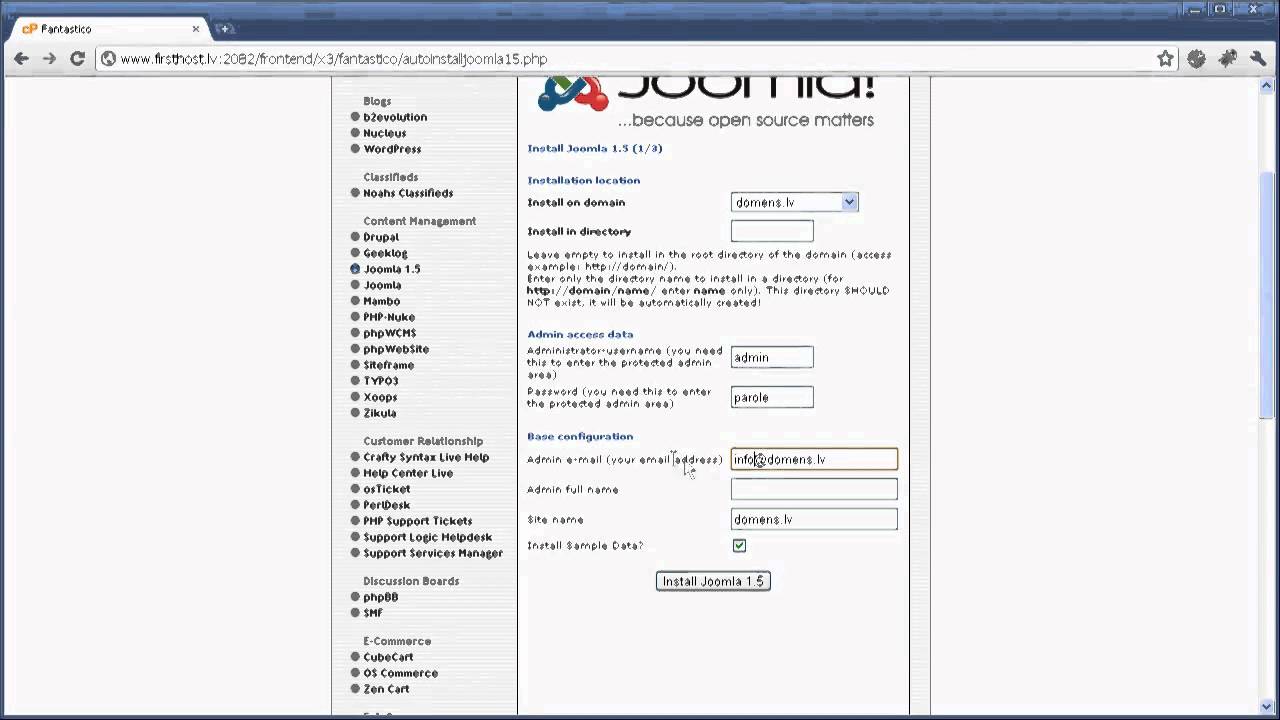Bookmark this page with the star icon
Image resolution: width=1280 pixels, height=720 pixels.
click(x=1165, y=59)
